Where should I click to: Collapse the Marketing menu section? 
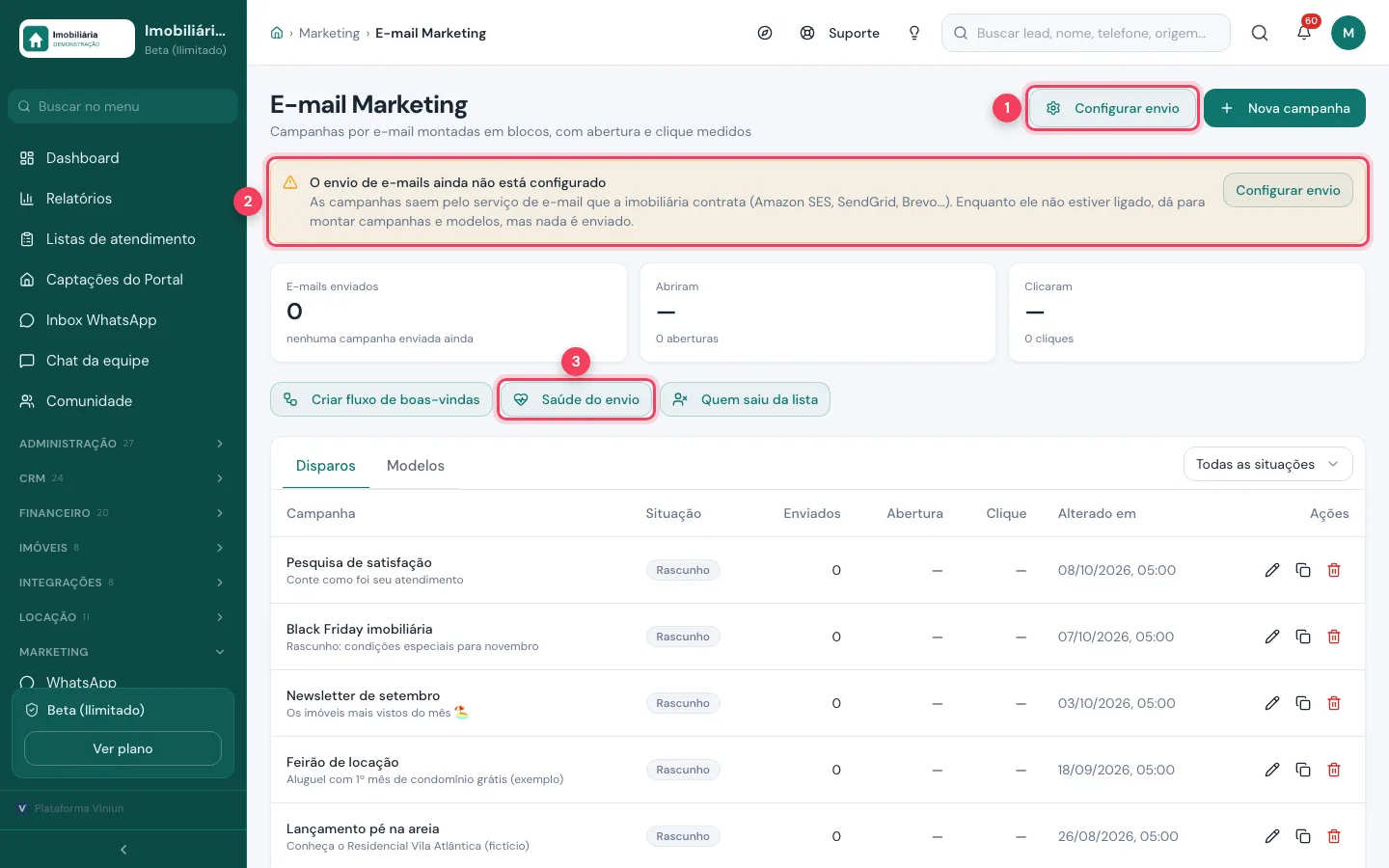coord(123,652)
